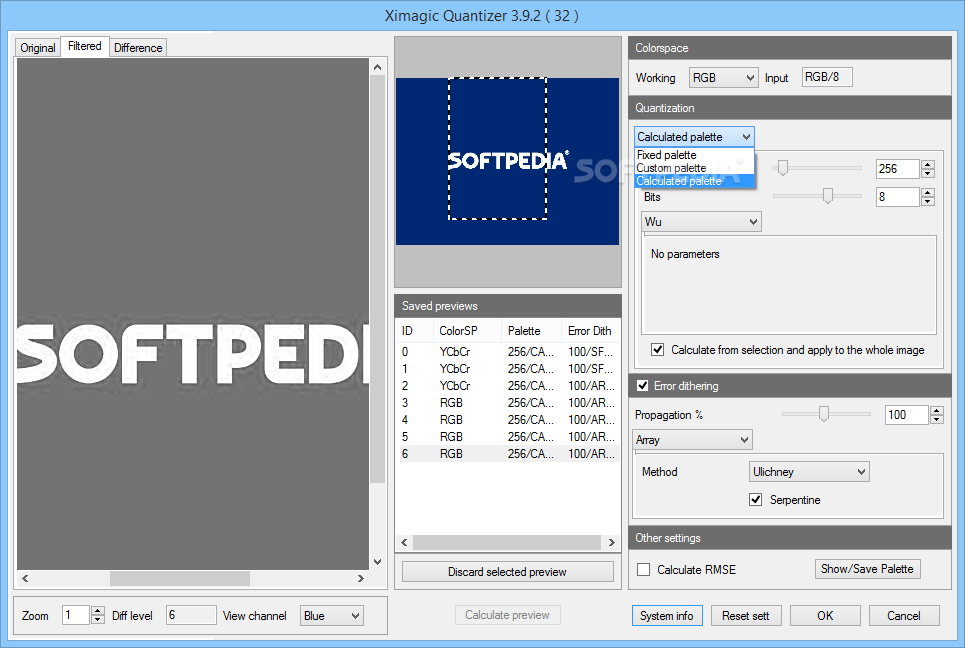Click the image preview scroll-up arrow
965x648 pixels.
click(x=377, y=67)
